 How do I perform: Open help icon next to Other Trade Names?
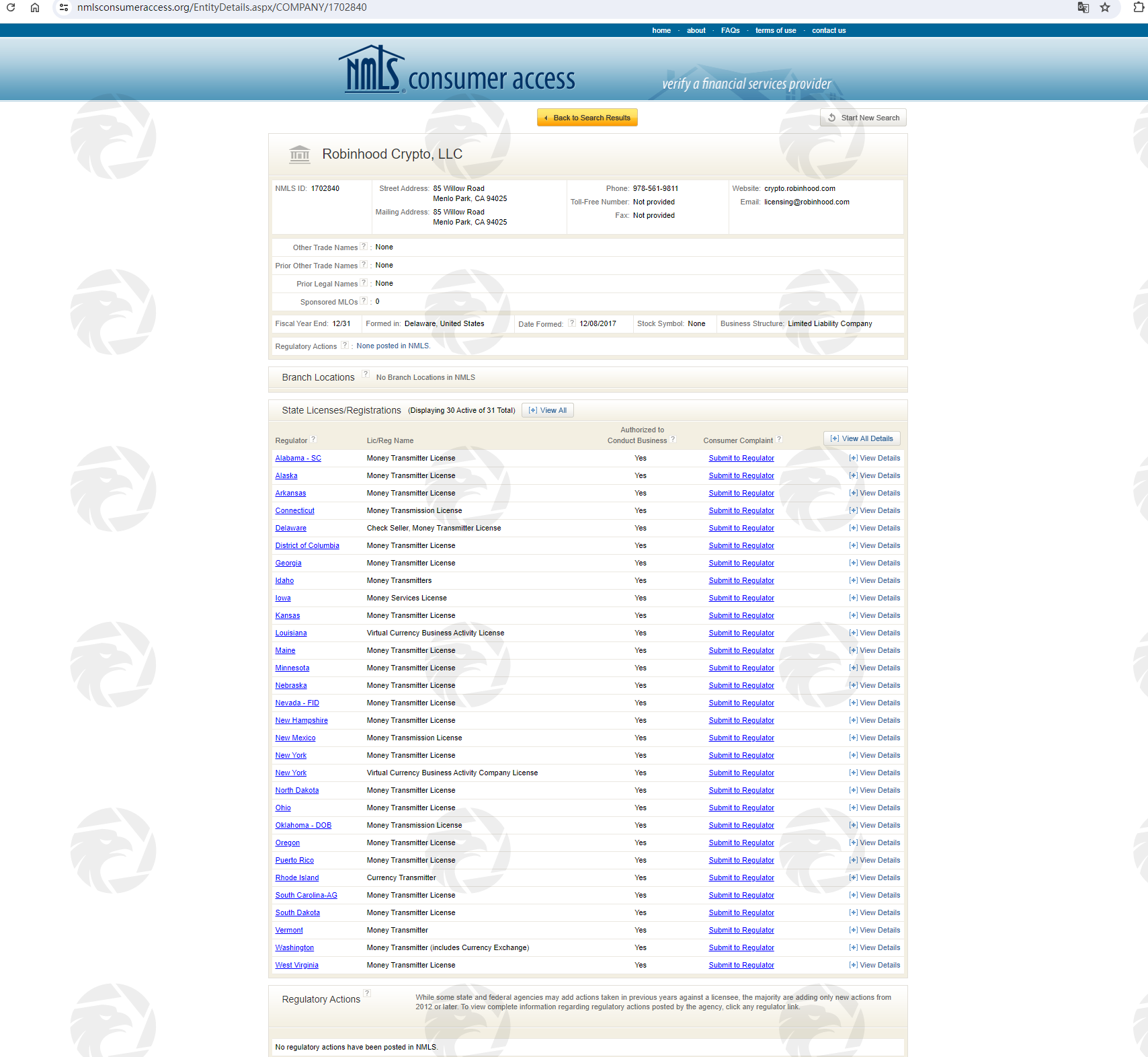[x=364, y=246]
